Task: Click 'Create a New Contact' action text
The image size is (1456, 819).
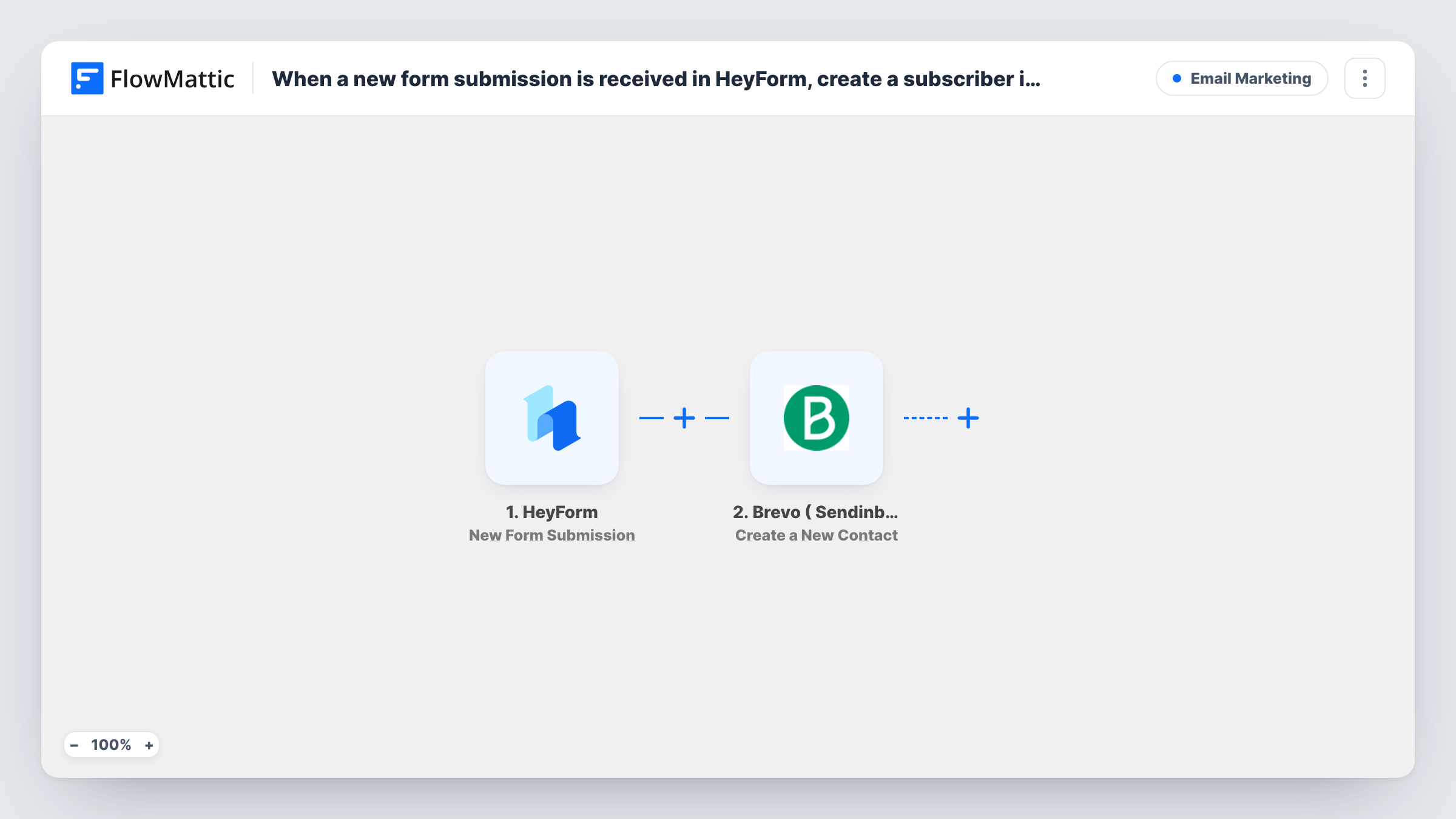Action: pos(816,535)
